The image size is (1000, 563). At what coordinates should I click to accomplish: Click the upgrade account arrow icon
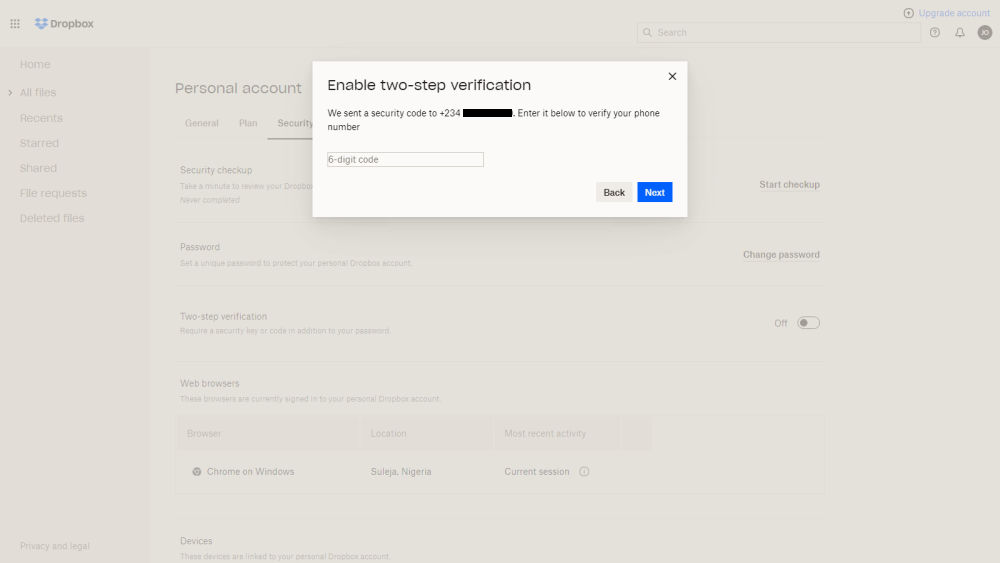click(908, 13)
